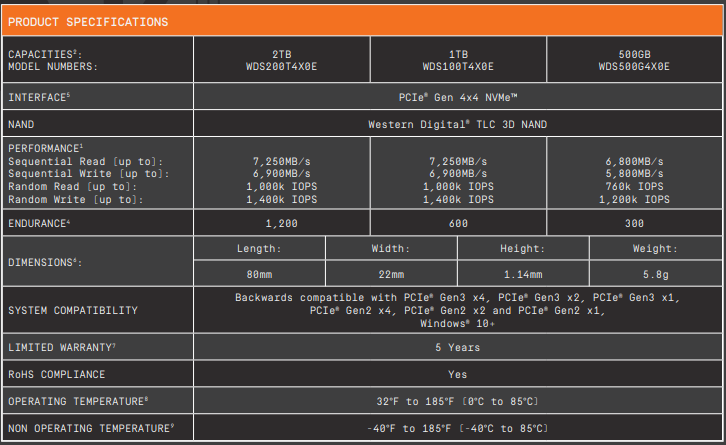Click the endurance value 600
Image resolution: width=726 pixels, height=445 pixels.
tap(457, 224)
